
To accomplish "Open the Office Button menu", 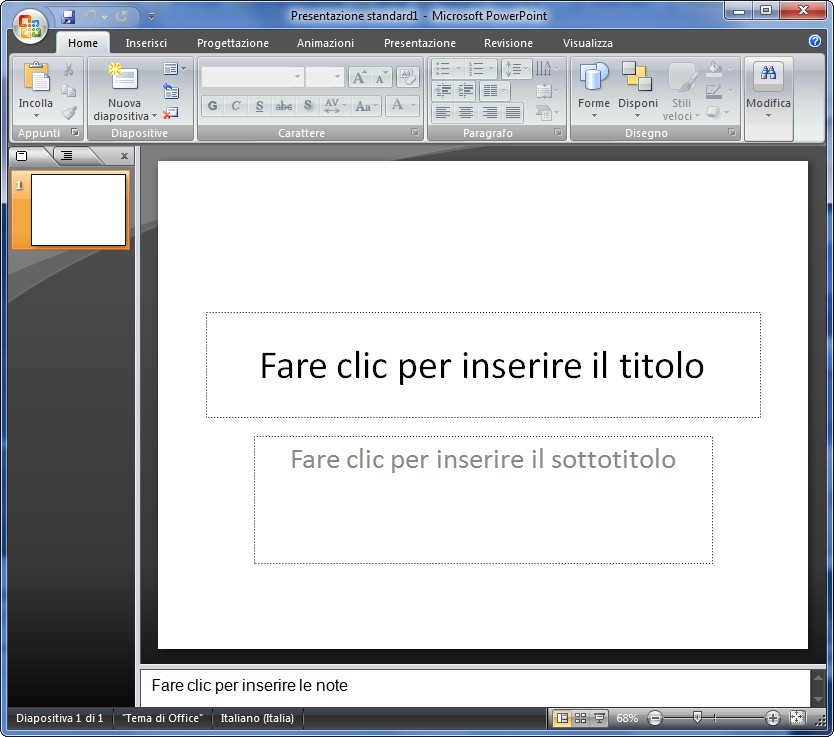I will (x=30, y=26).
